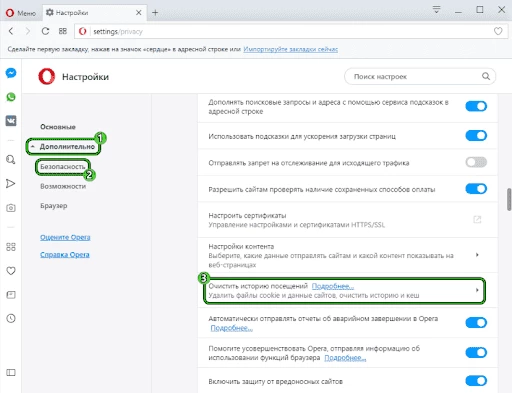Go back to previous page
Screen dimensions: 512x393
tap(11, 31)
